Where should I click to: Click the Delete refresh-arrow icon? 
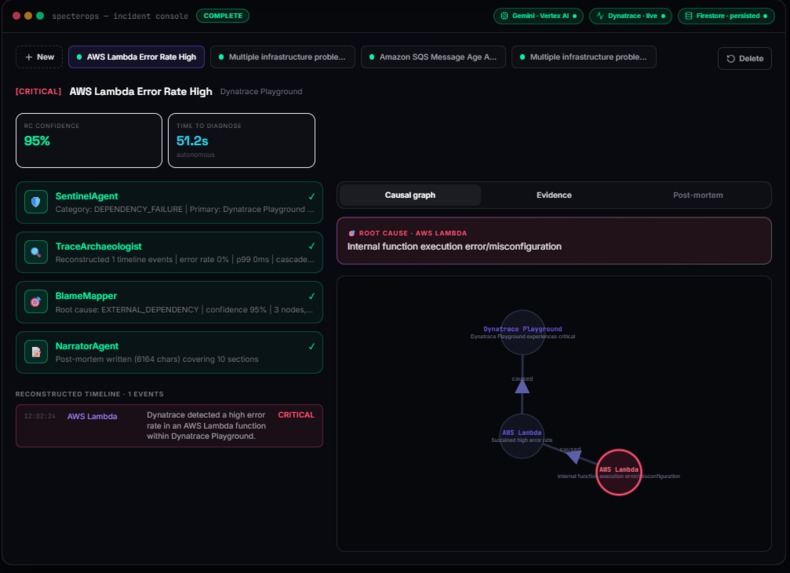coord(731,58)
